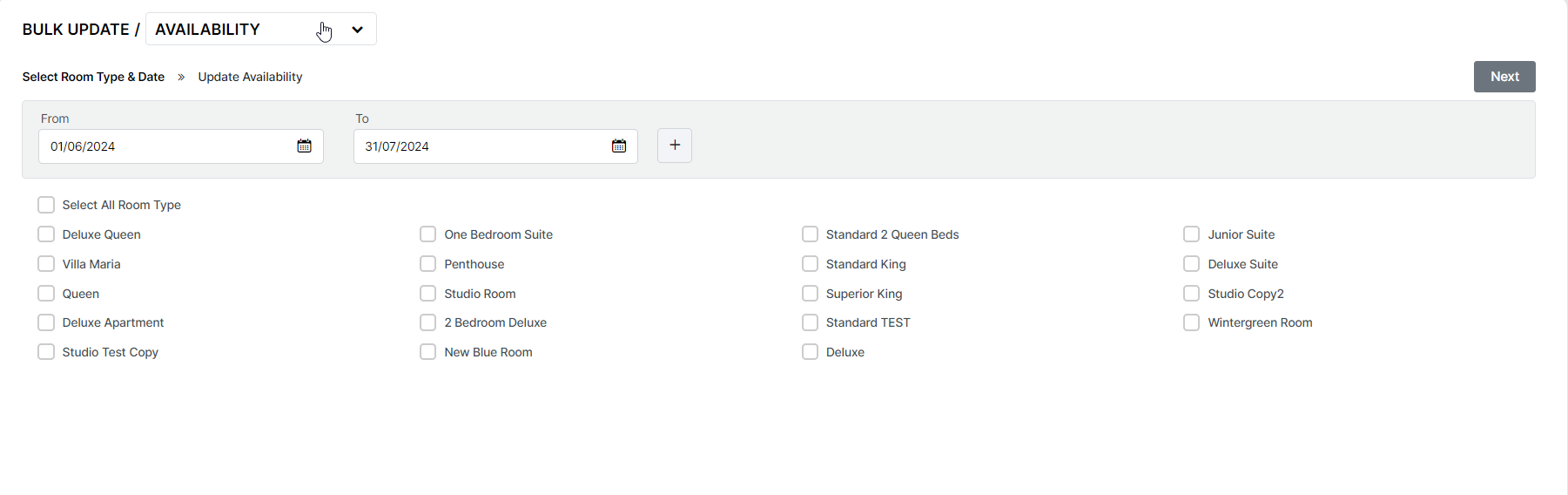Screen dimensions: 1568x495
Task: Open the To date calendar icon
Action: 618,146
